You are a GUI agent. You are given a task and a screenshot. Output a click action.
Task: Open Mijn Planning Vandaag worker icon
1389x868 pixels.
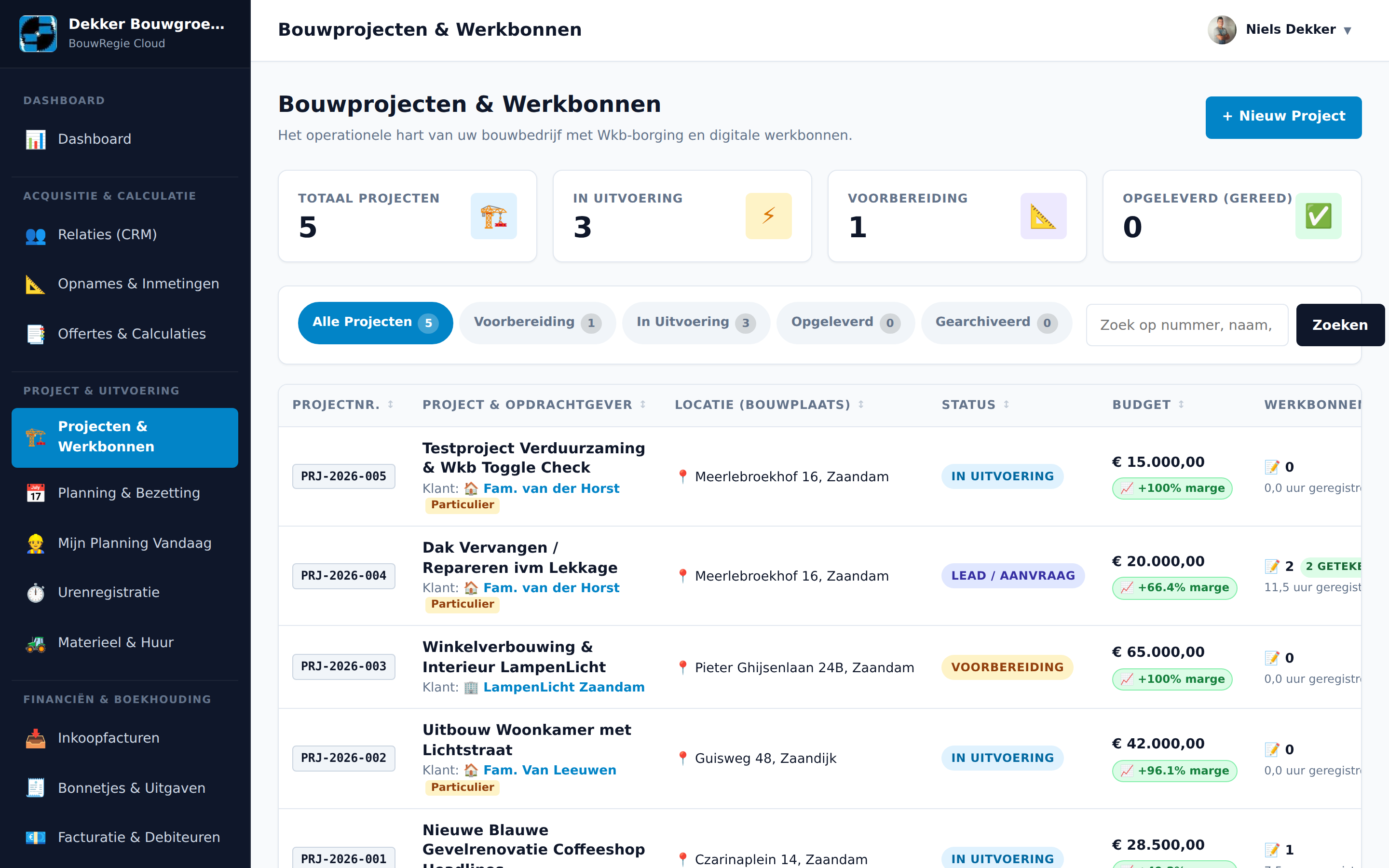tap(36, 543)
